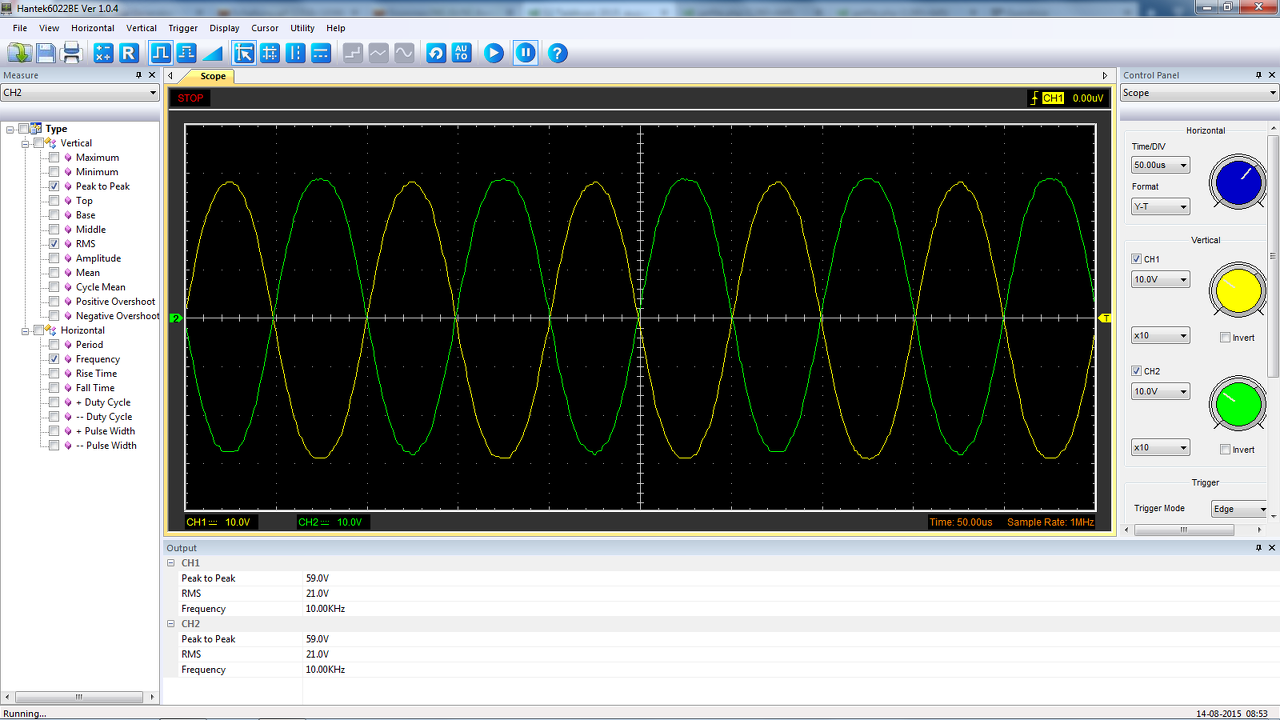Viewport: 1280px width, 720px height.
Task: Open the math channel toolbar icon
Action: click(103, 53)
